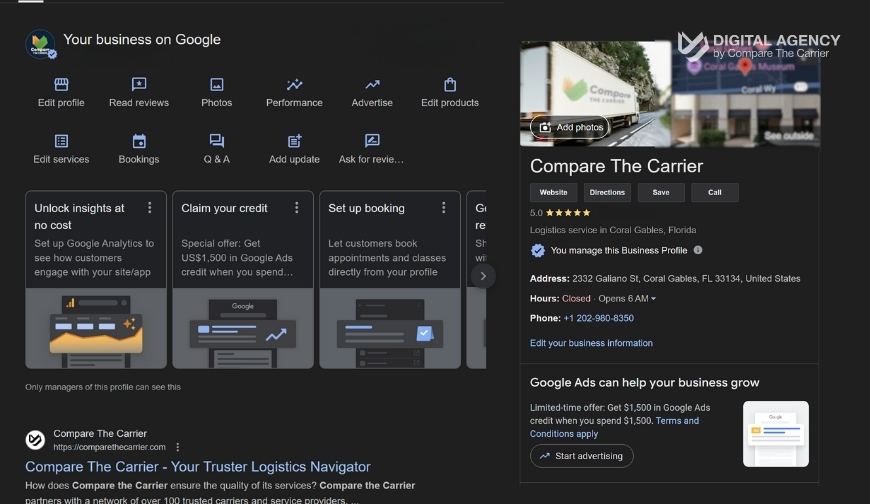Open the Claim your credit card options menu
870x504 pixels.
coord(297,208)
